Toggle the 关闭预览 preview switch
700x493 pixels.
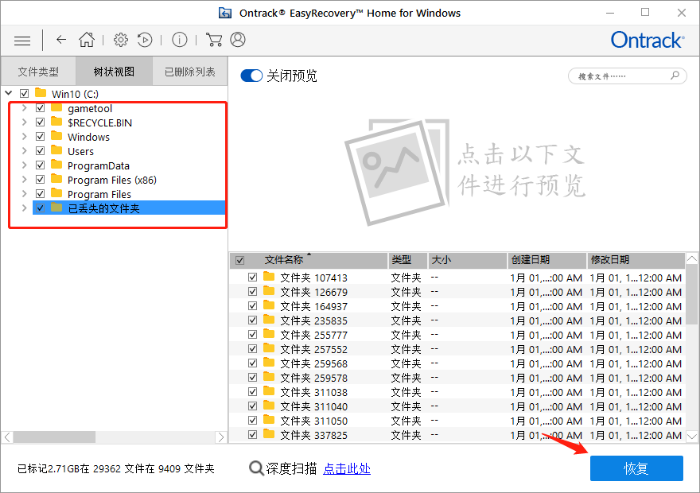[251, 75]
